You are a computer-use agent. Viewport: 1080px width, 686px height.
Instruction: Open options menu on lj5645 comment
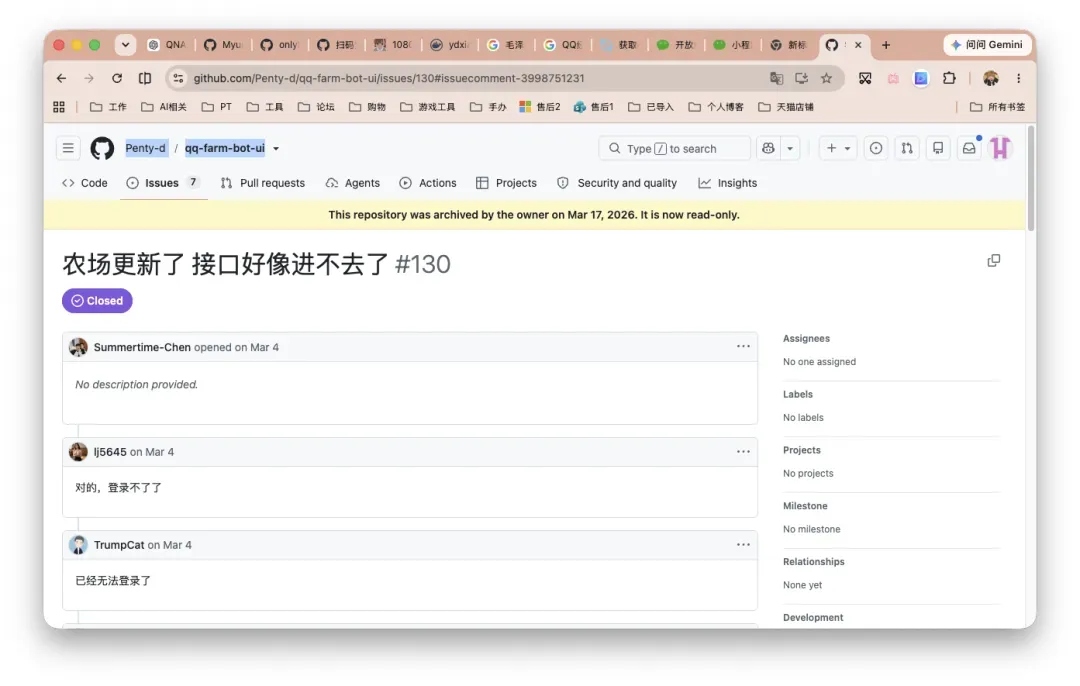[x=743, y=452]
